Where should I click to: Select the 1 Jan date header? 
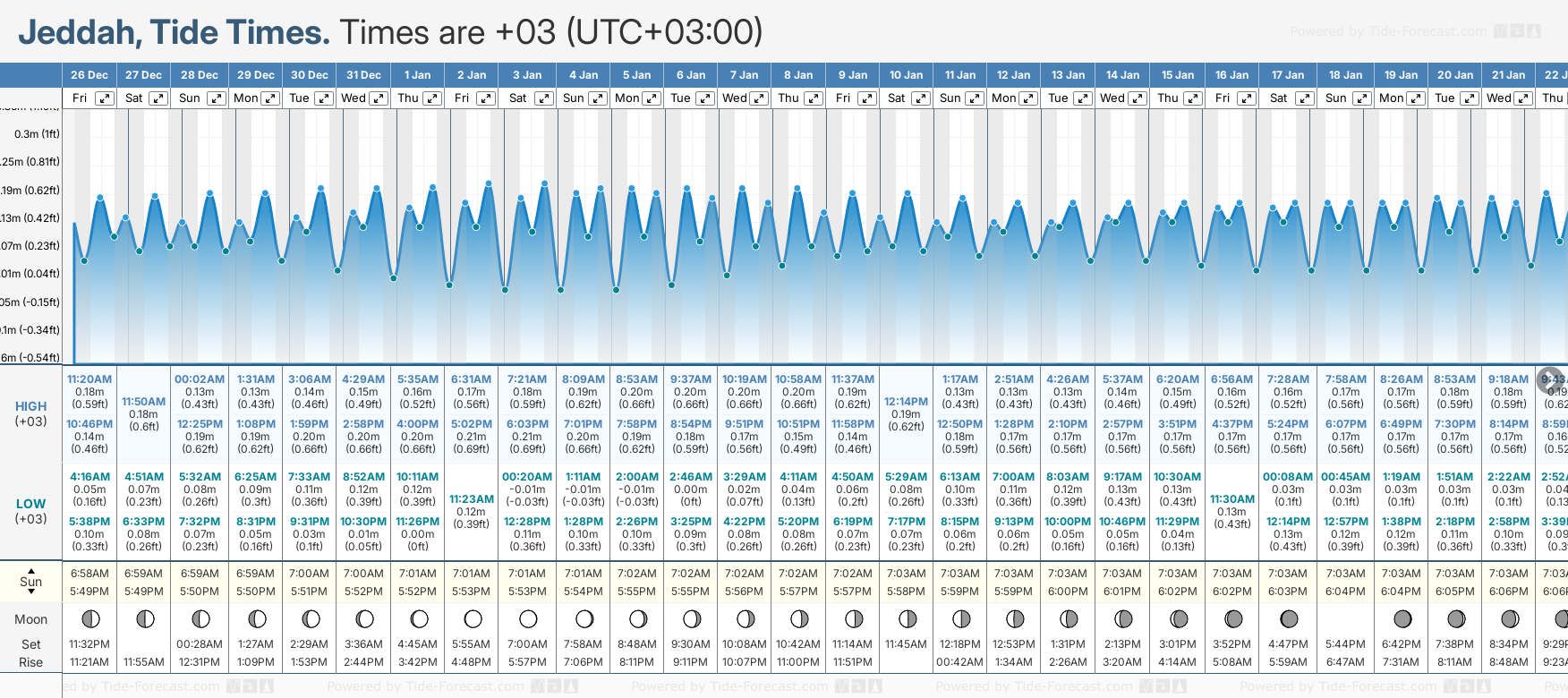[417, 75]
